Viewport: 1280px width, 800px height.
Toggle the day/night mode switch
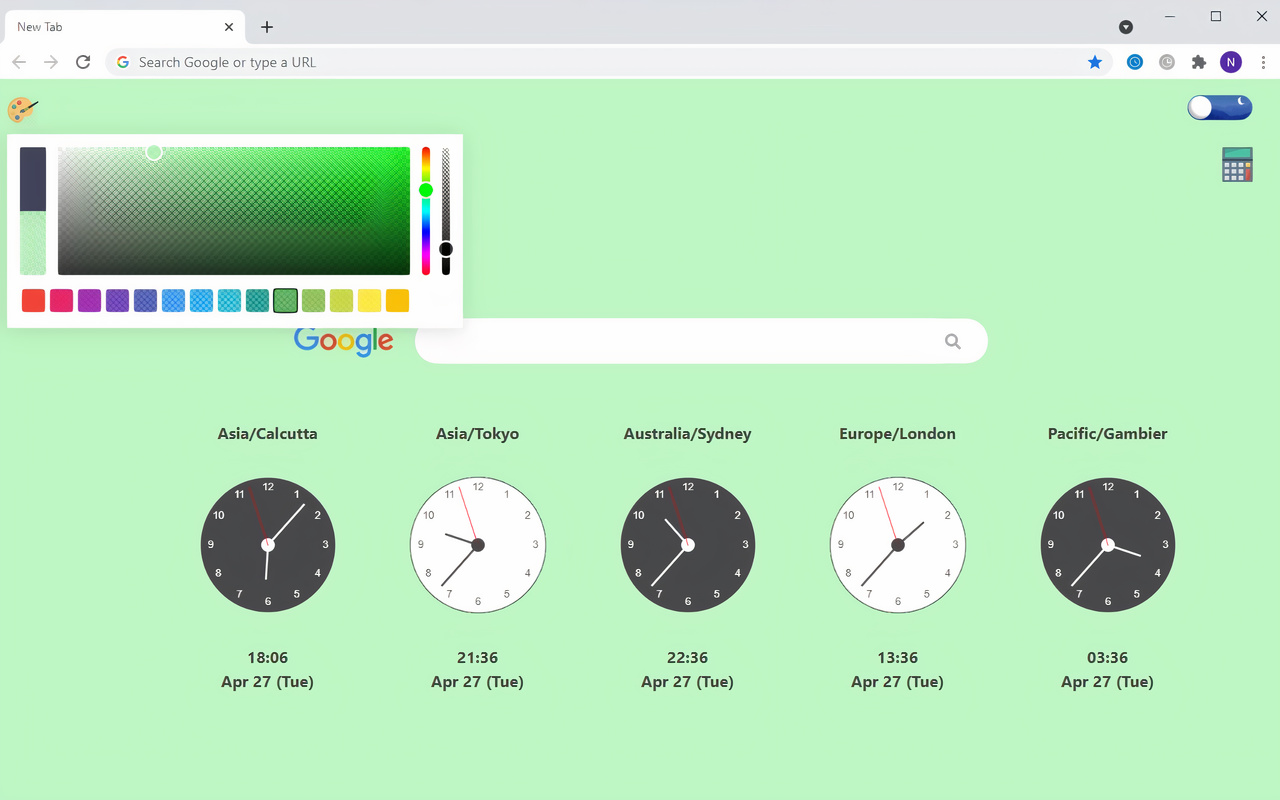click(1219, 107)
